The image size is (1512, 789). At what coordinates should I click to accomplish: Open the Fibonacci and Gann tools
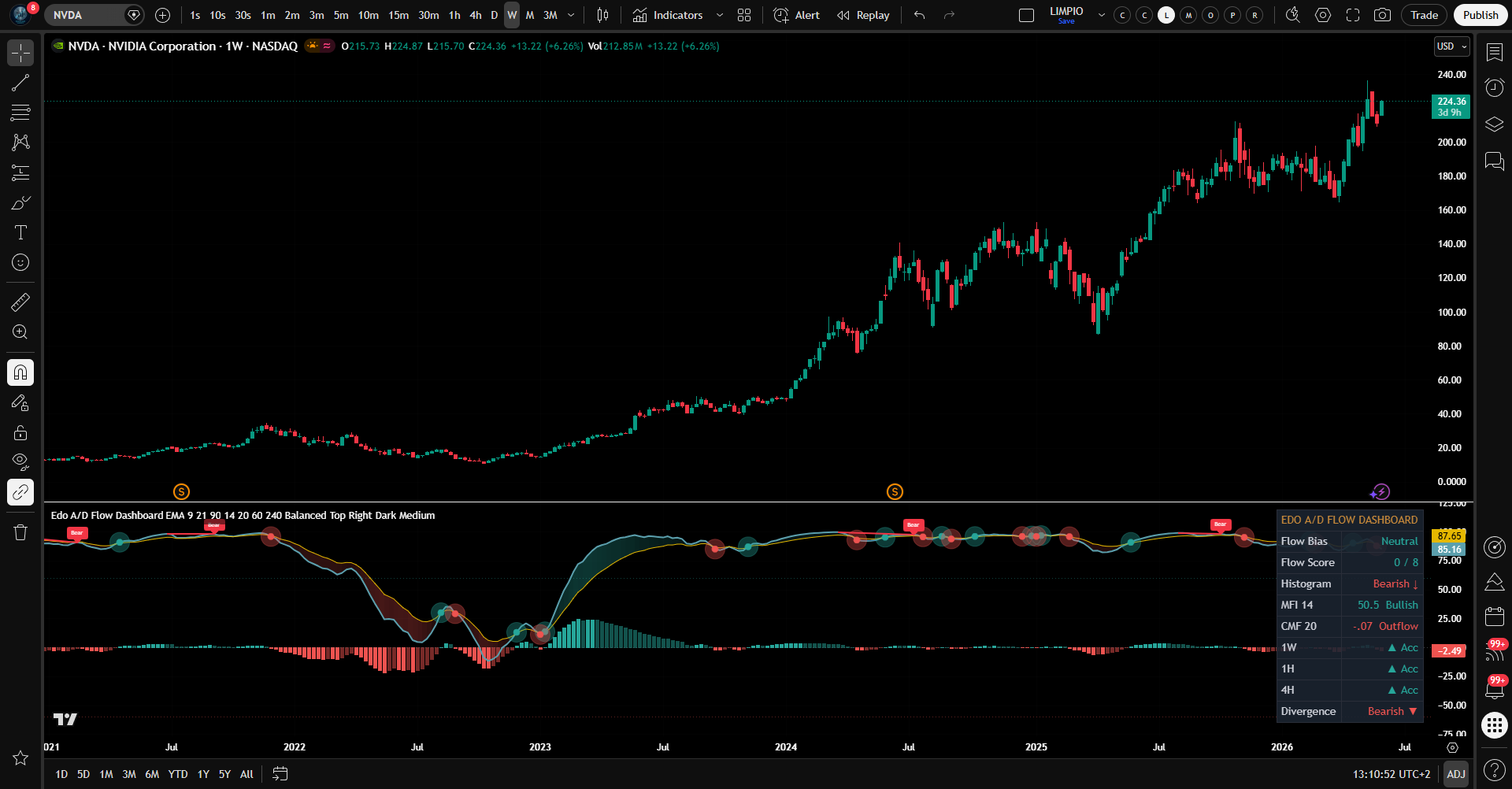click(x=20, y=113)
